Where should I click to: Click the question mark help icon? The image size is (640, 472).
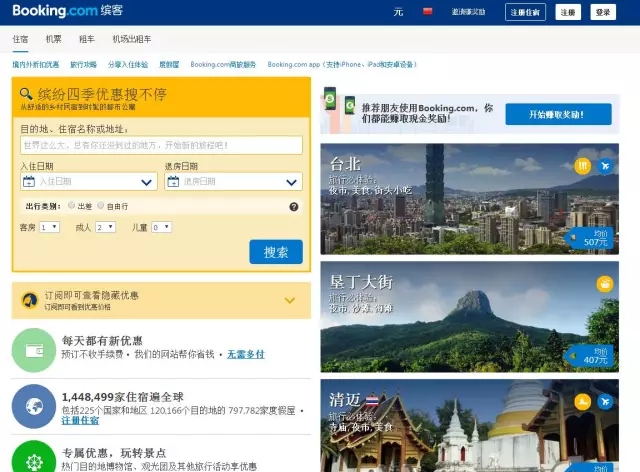[x=294, y=207]
